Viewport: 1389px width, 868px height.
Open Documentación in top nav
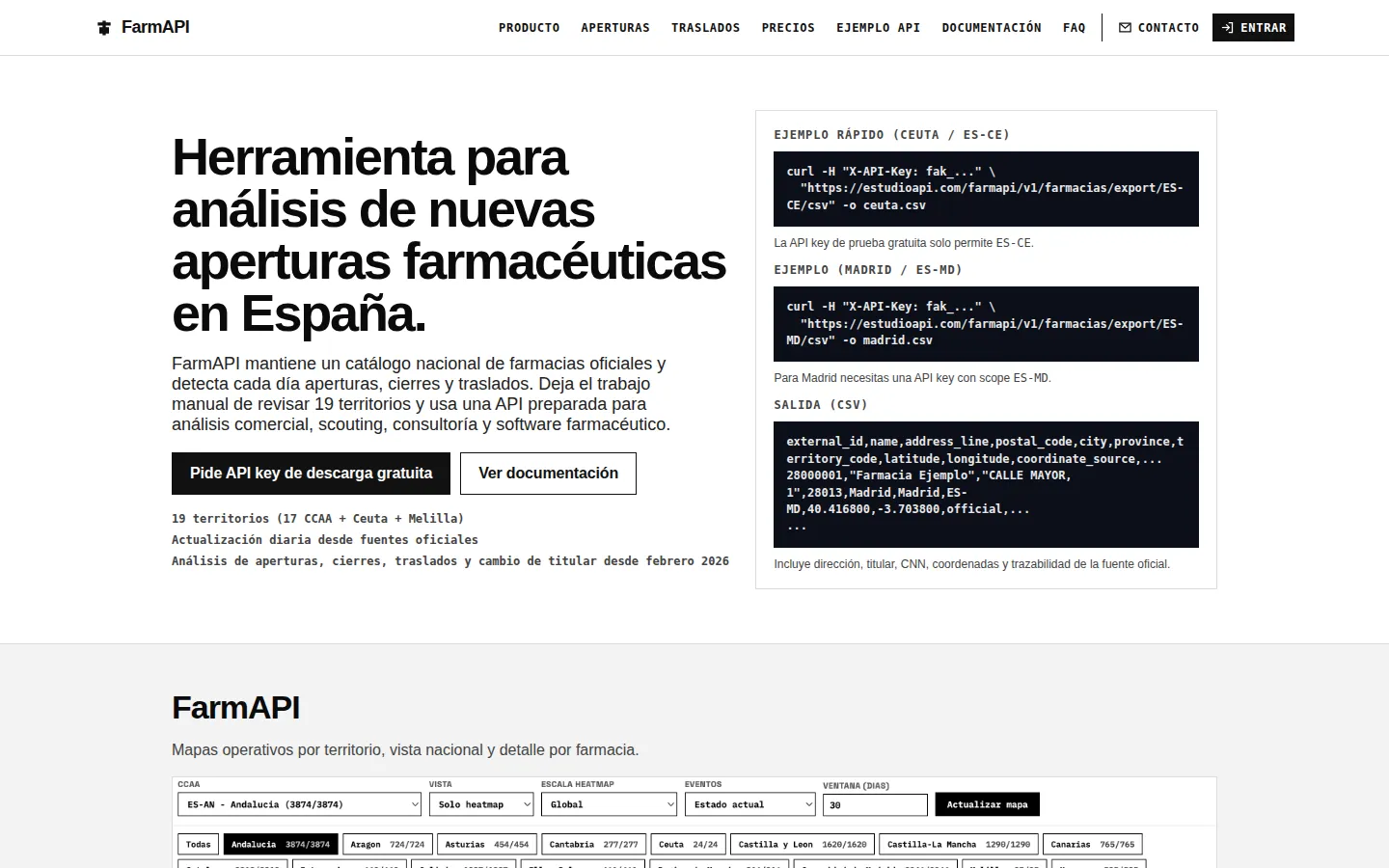[x=992, y=28]
